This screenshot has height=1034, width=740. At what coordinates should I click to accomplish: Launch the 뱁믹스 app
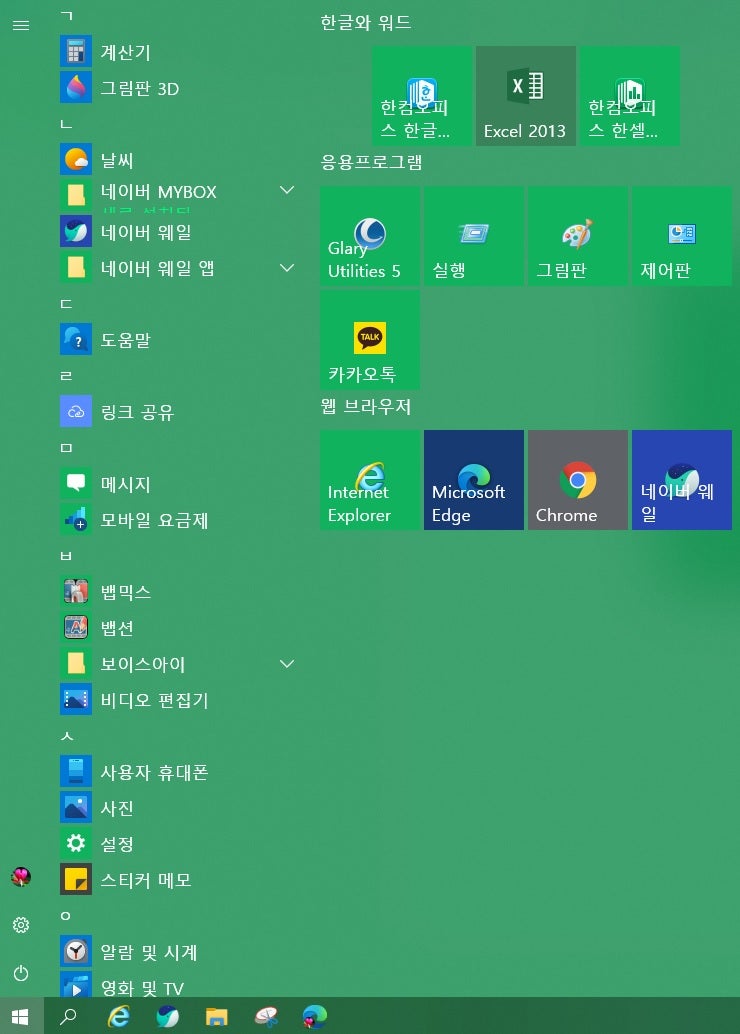coord(177,592)
